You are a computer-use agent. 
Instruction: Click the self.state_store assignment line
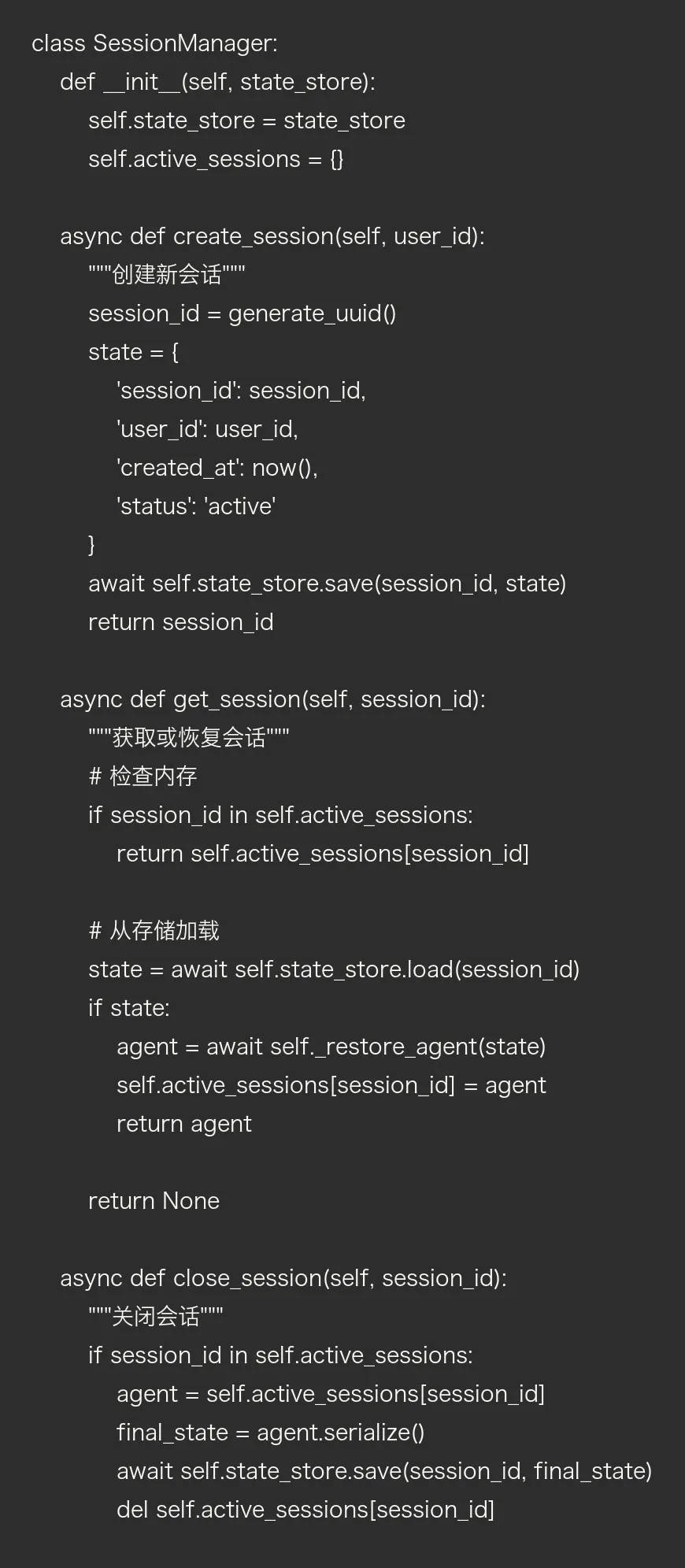tap(246, 120)
